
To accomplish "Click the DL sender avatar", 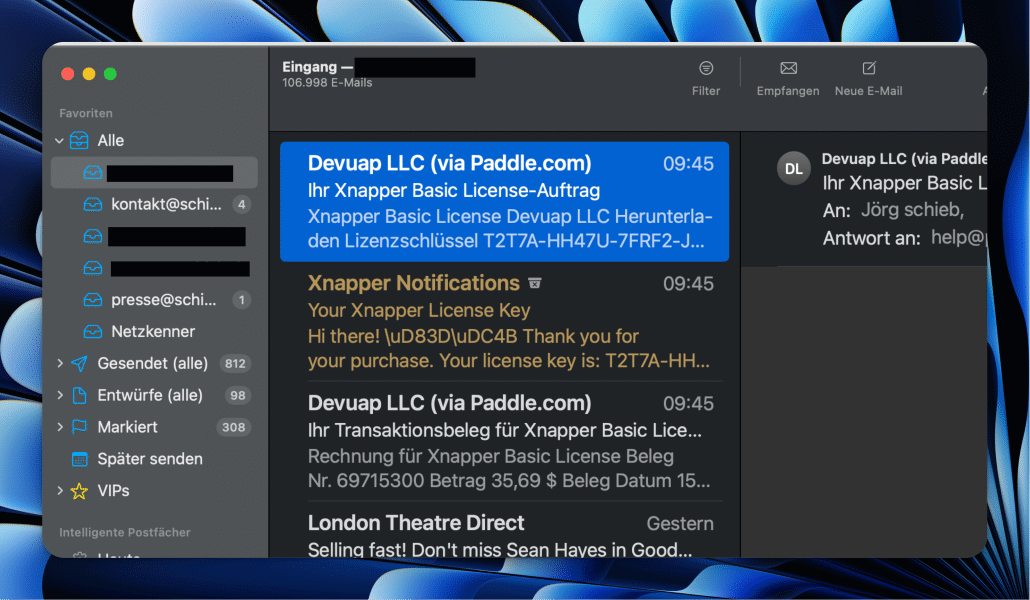I will pyautogui.click(x=794, y=169).
